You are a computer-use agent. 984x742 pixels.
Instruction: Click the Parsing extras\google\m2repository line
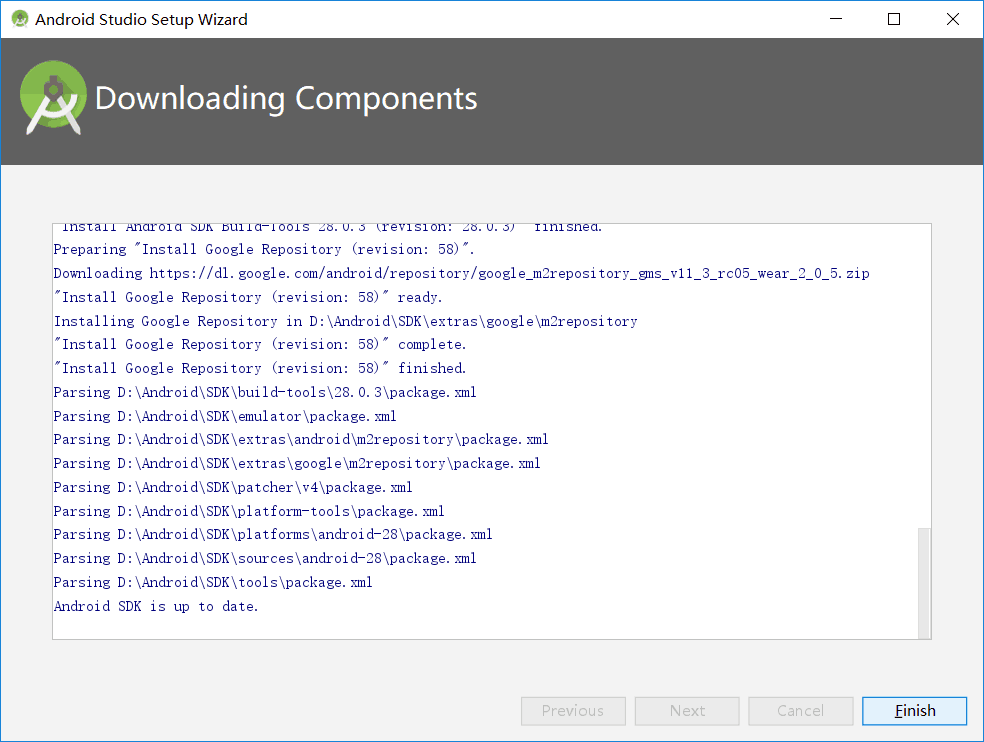click(297, 463)
